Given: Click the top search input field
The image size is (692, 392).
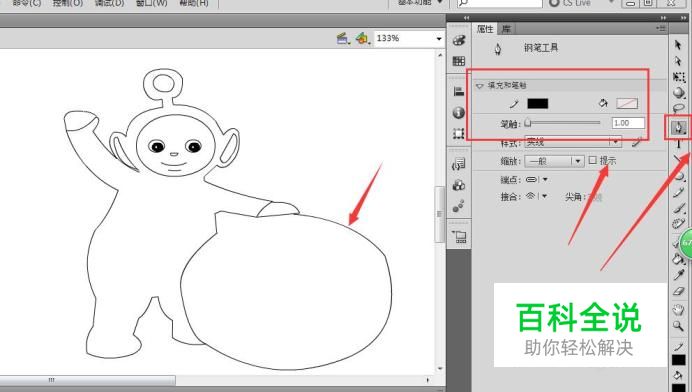Looking at the screenshot, I should 500,3.
